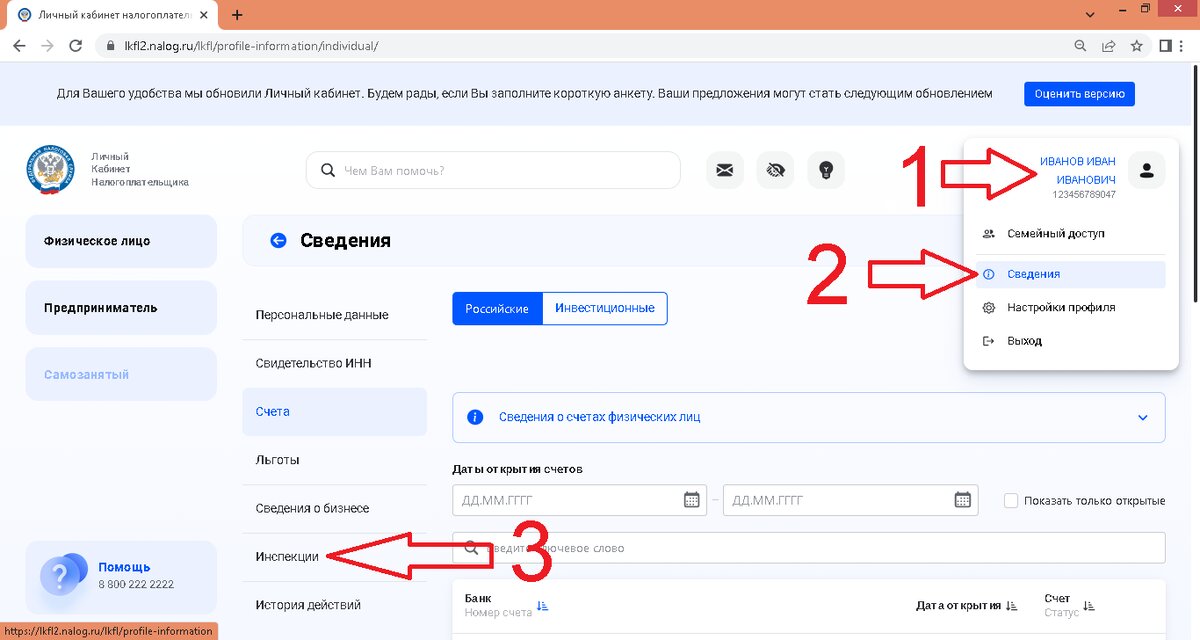The height and width of the screenshot is (640, 1200).
Task: Click the browser share page icon
Action: tap(1108, 46)
